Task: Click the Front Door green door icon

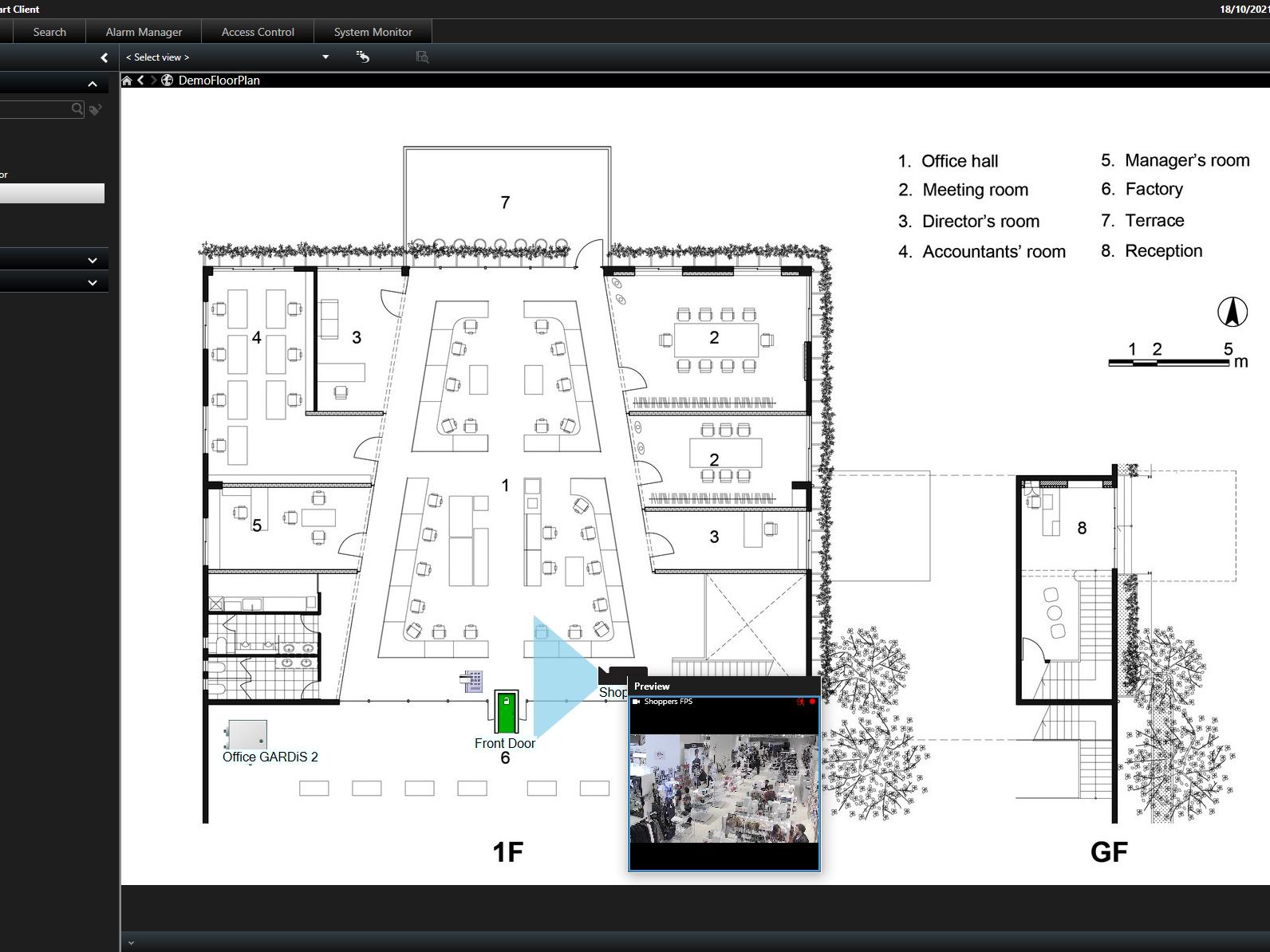Action: click(506, 711)
